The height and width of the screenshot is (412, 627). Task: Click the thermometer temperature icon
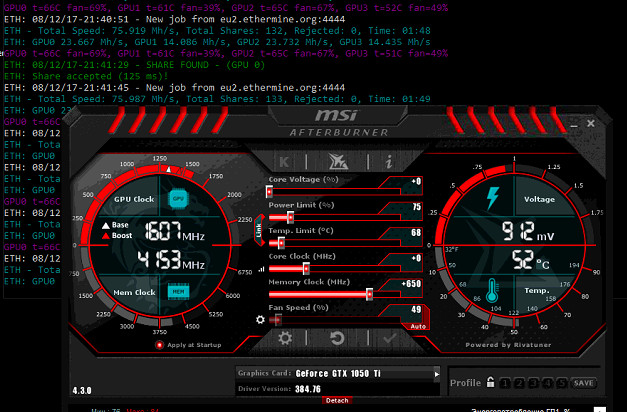(x=492, y=290)
